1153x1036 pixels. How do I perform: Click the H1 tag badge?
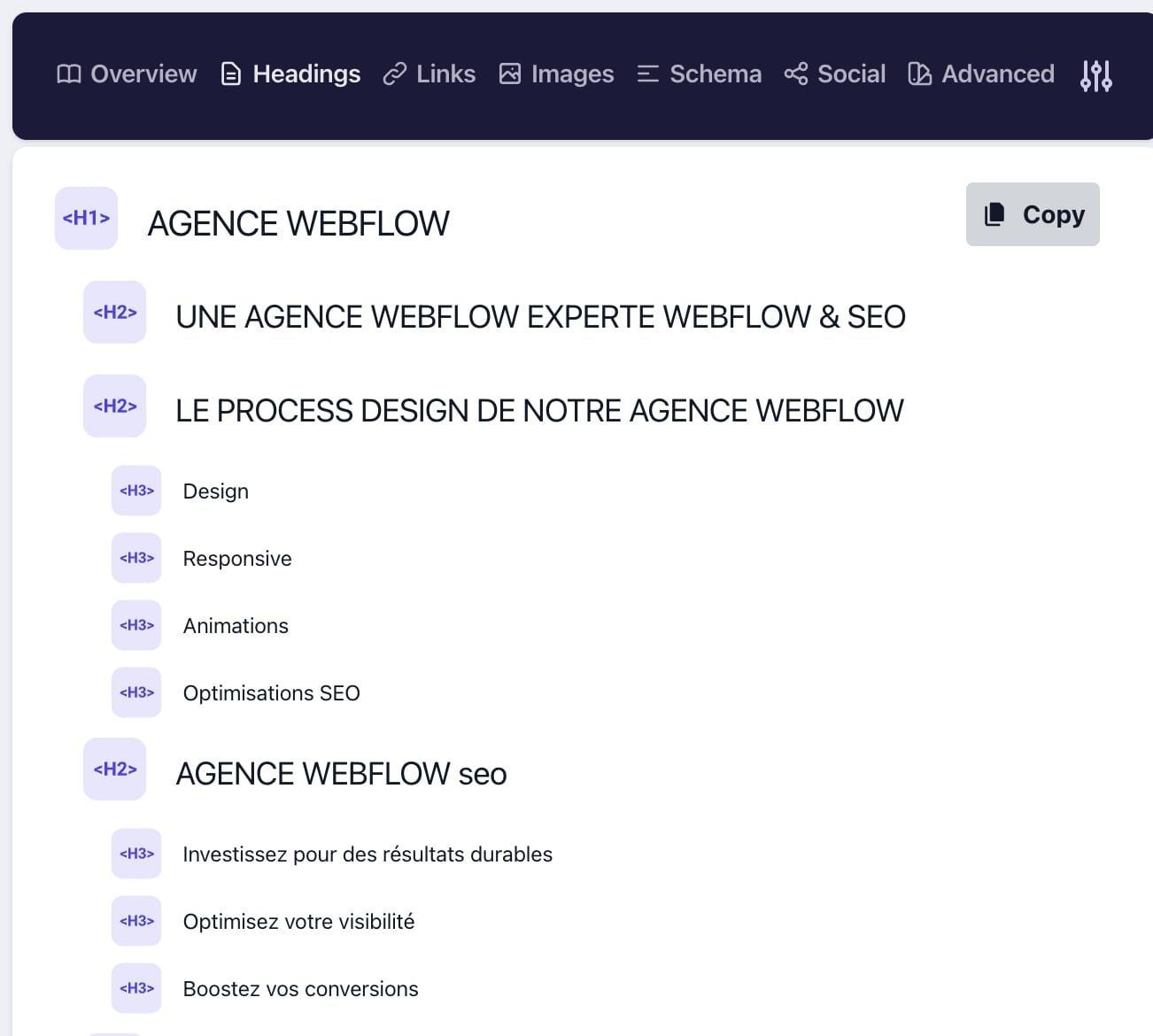pos(86,218)
